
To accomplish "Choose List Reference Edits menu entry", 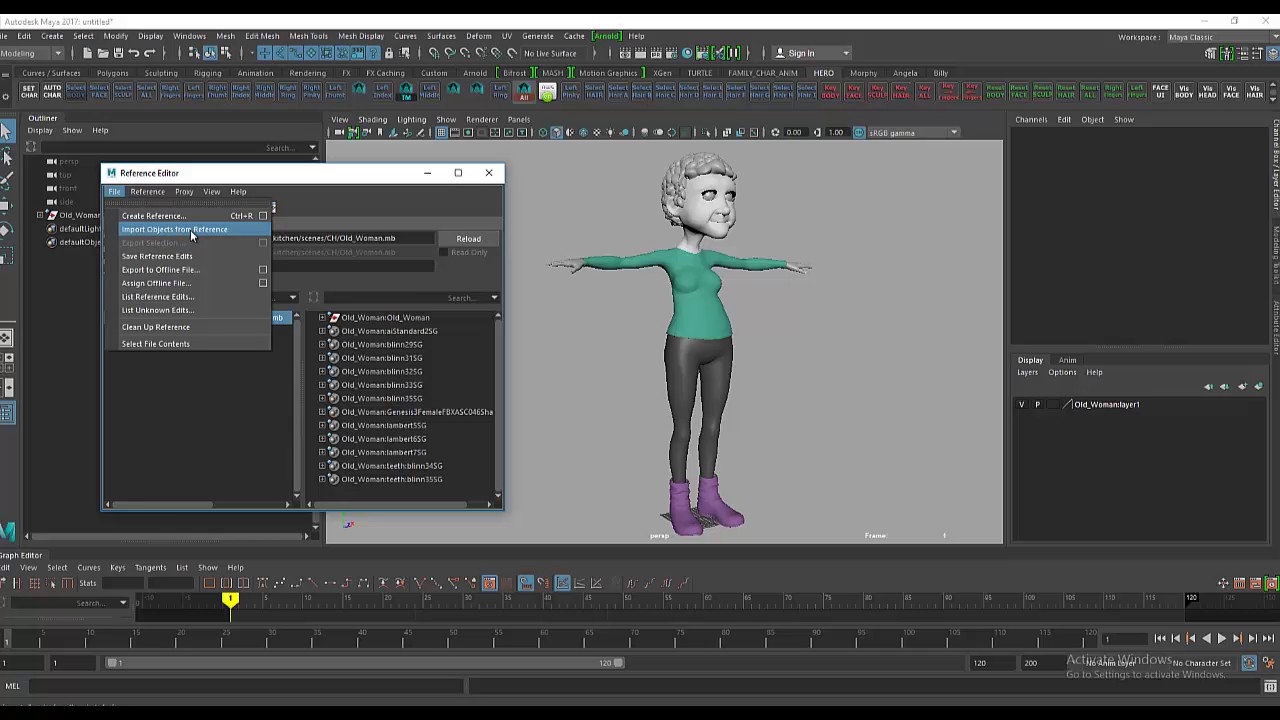I will tap(158, 297).
